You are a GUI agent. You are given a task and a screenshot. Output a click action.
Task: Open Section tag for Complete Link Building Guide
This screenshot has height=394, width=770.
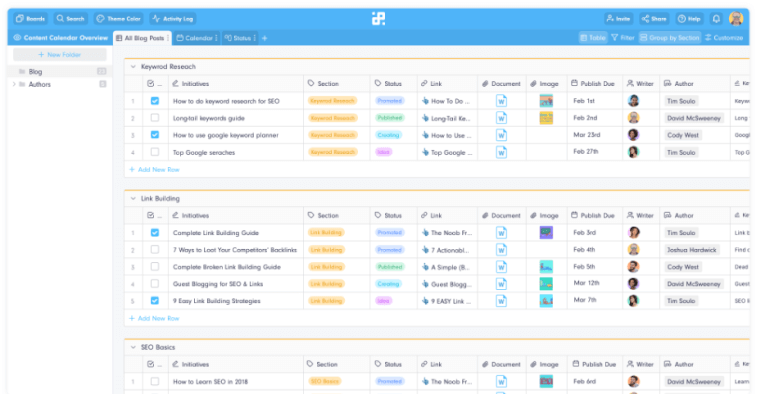(326, 232)
